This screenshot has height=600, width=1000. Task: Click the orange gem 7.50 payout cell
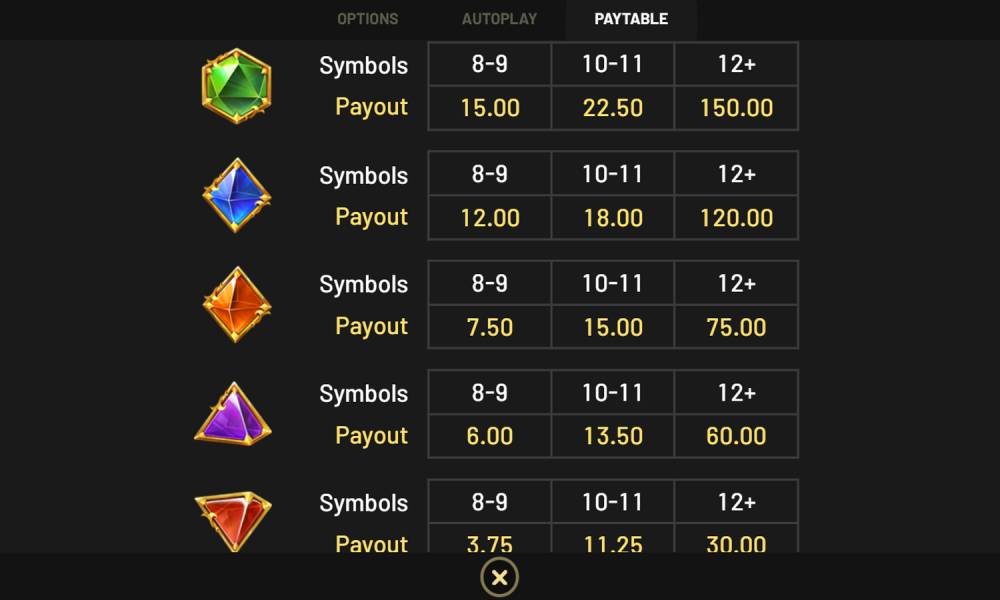490,327
